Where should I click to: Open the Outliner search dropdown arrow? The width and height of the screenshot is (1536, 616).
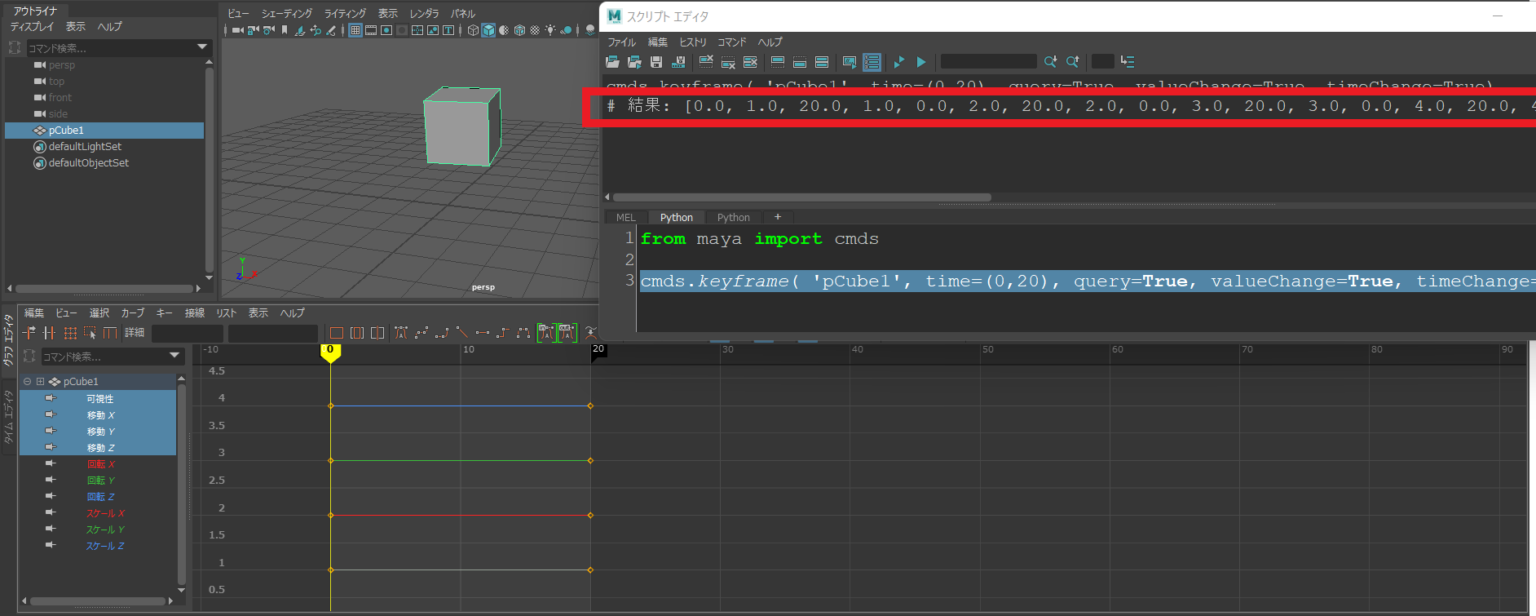point(203,47)
